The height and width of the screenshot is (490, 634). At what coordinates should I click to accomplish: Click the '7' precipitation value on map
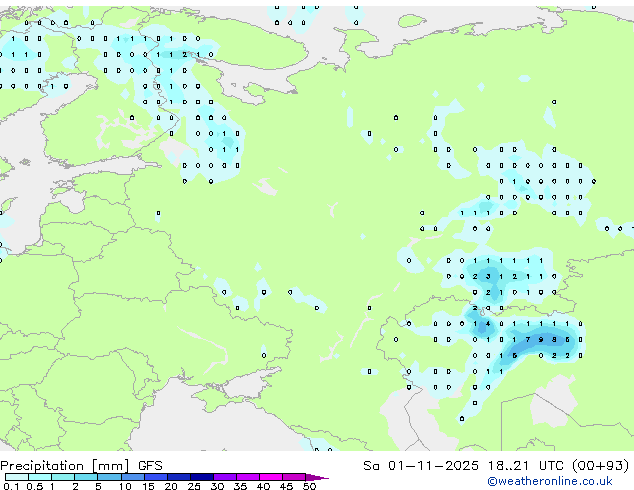click(x=528, y=340)
